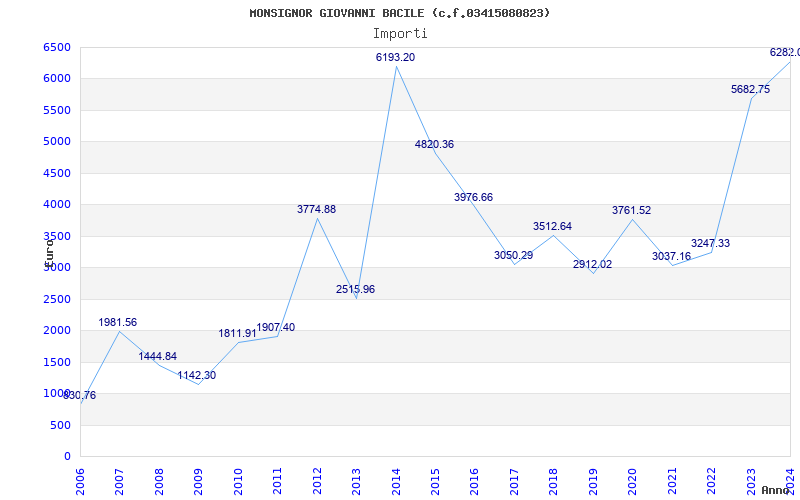Select the 2912.02 data label

point(592,264)
